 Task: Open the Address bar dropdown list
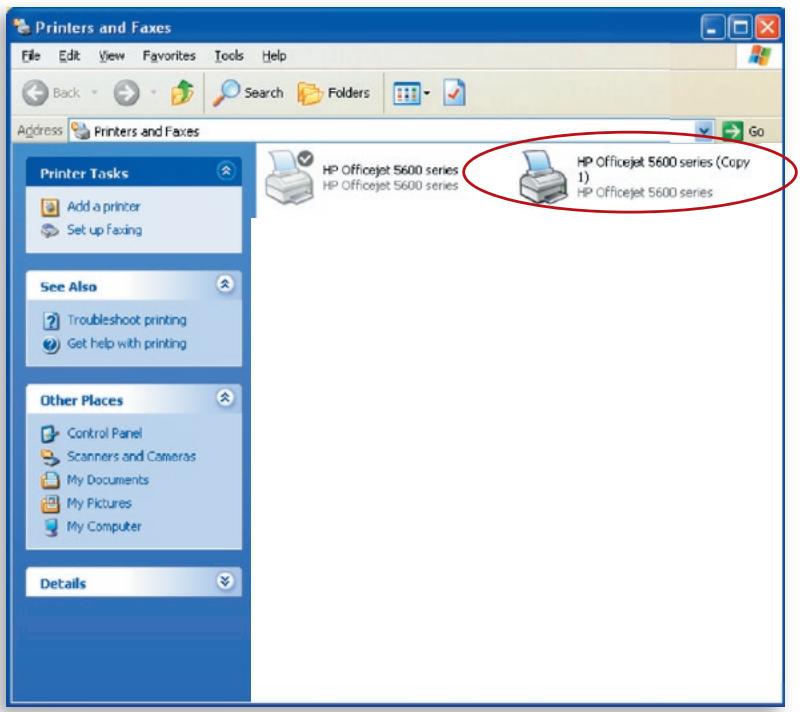(x=704, y=131)
